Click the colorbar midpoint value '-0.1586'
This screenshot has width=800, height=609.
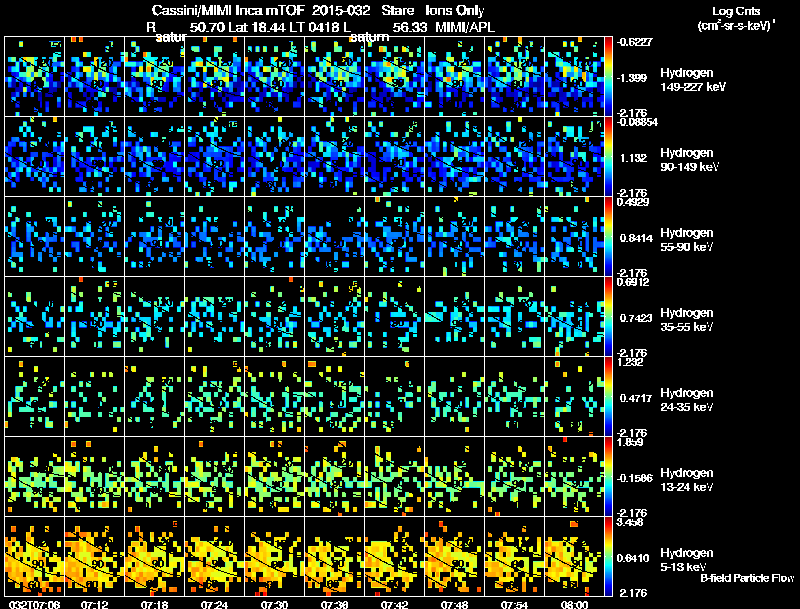coord(635,478)
